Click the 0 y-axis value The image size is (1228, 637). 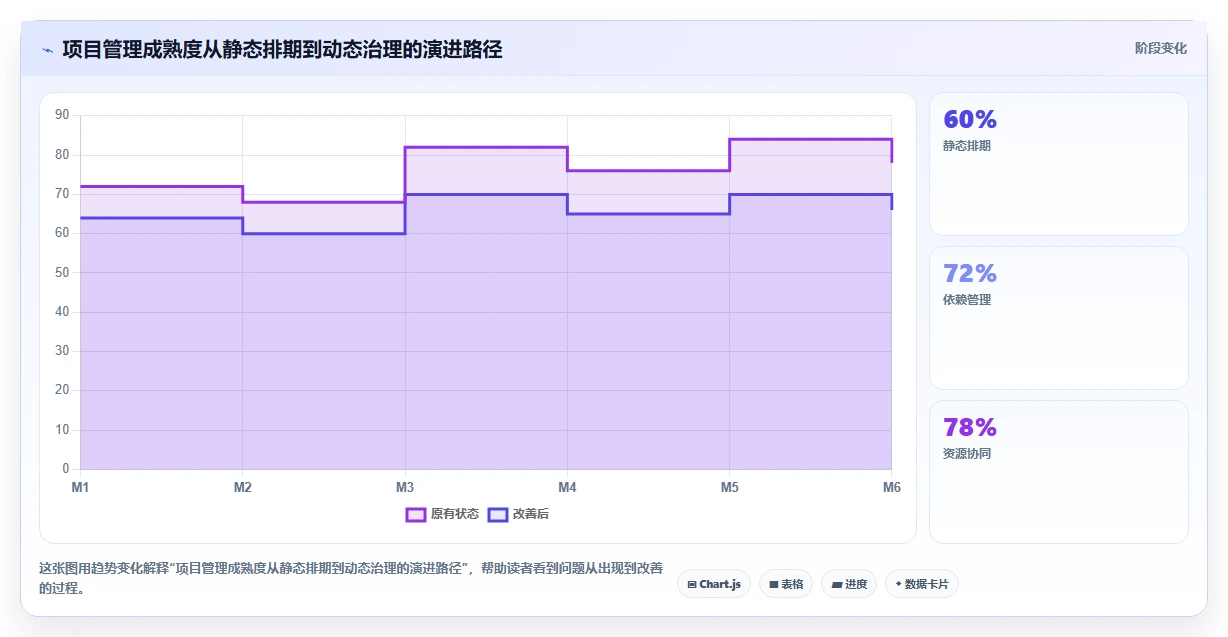(x=65, y=469)
